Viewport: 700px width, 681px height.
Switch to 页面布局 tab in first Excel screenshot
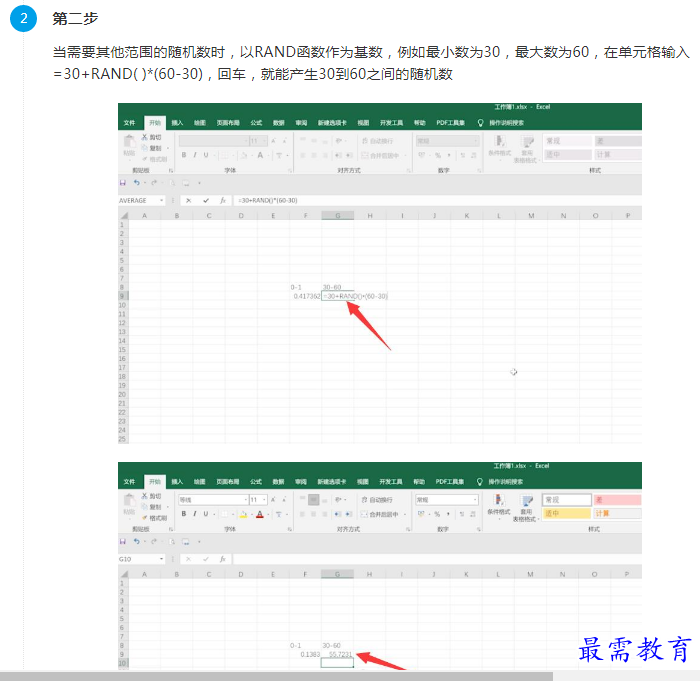pyautogui.click(x=228, y=123)
